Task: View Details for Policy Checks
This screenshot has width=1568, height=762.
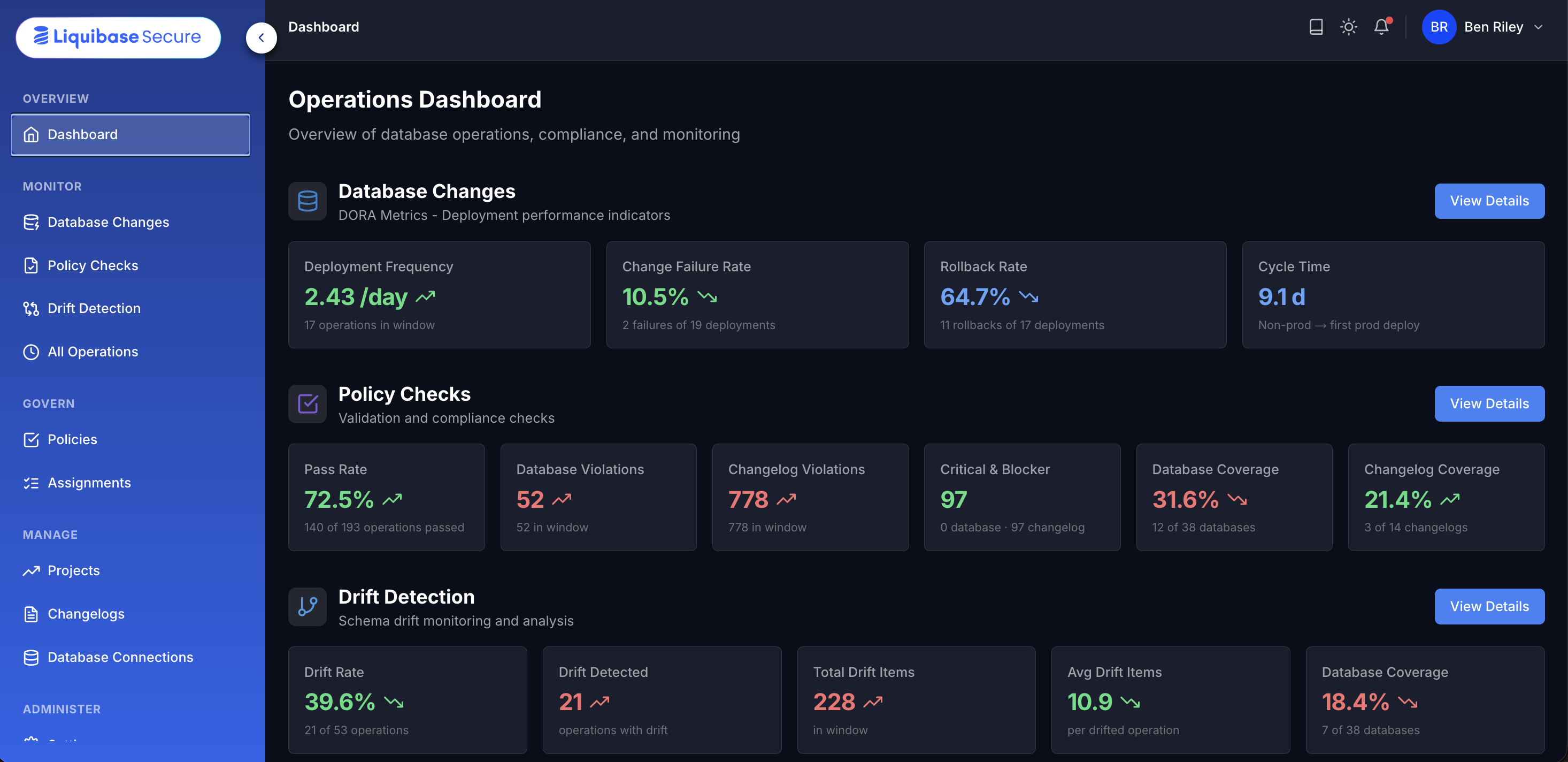Action: click(1489, 404)
